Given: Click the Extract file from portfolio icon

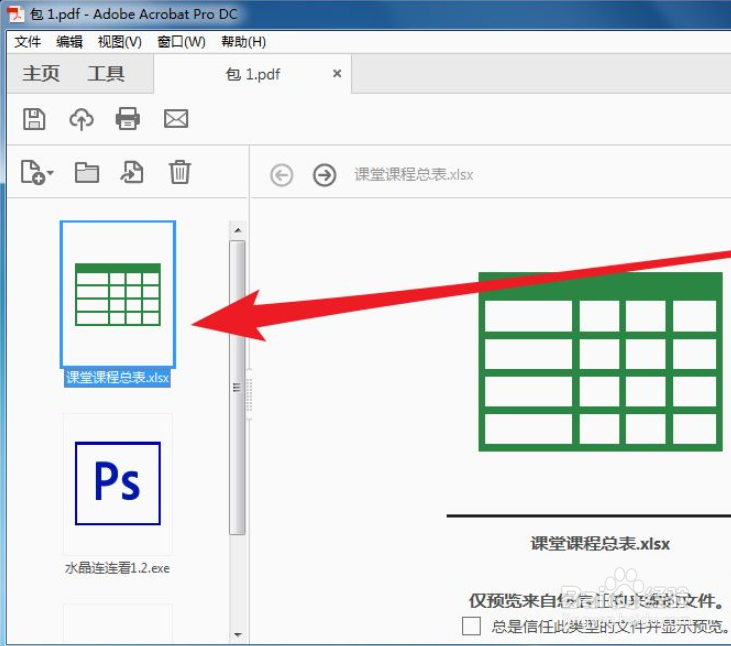Looking at the screenshot, I should click(132, 172).
